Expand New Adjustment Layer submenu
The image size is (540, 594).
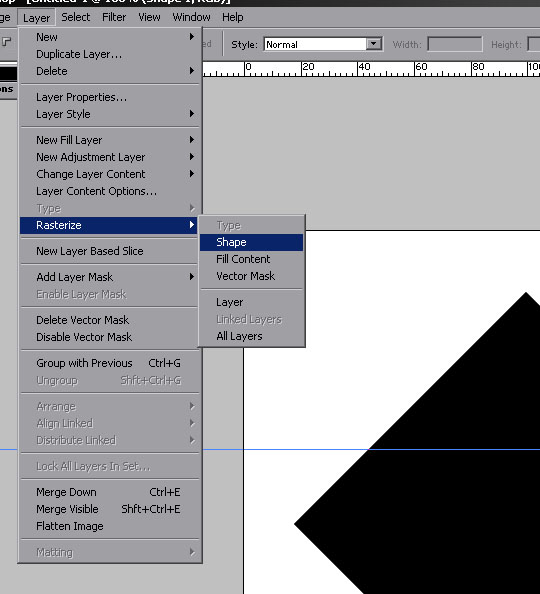110,157
